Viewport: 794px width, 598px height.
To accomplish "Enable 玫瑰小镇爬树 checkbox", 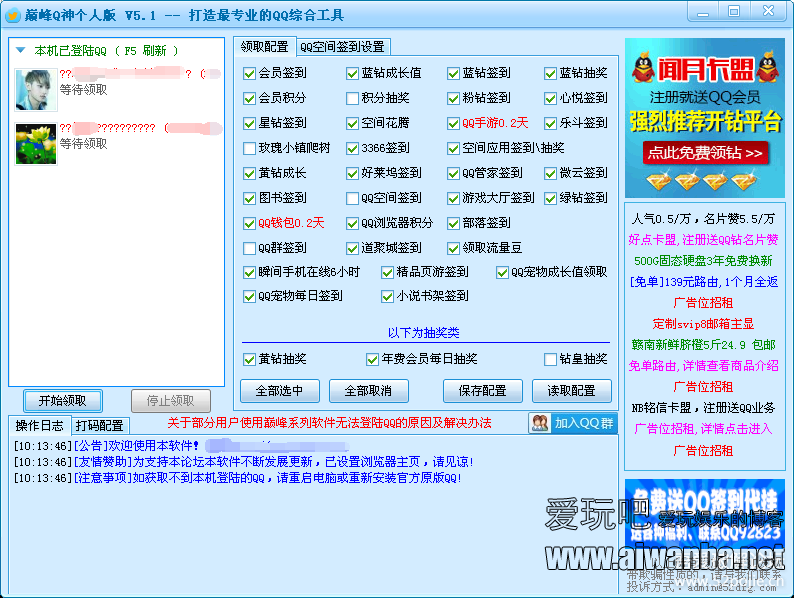I will [x=249, y=148].
